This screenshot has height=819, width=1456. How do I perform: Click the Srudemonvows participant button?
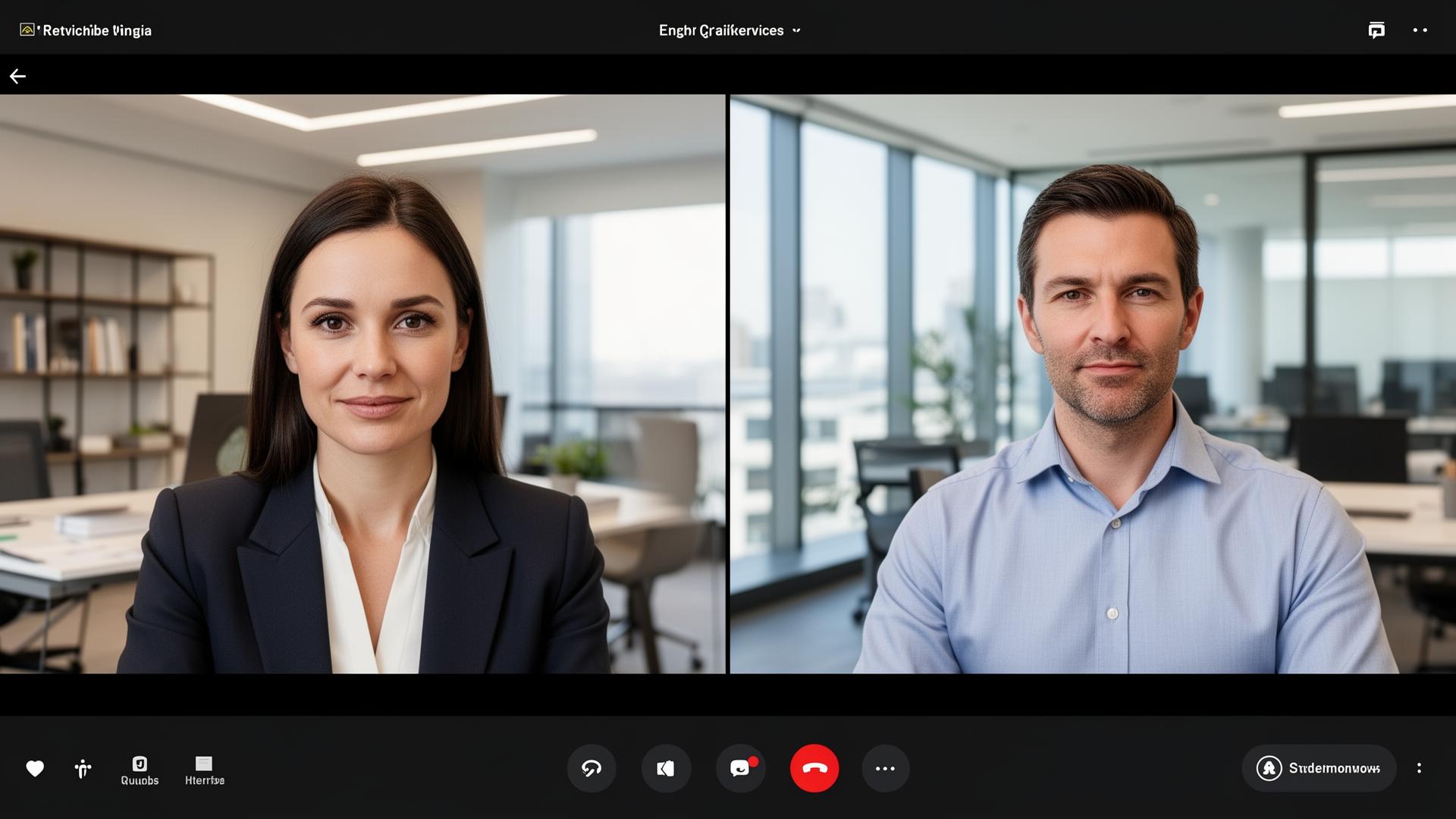point(1318,768)
